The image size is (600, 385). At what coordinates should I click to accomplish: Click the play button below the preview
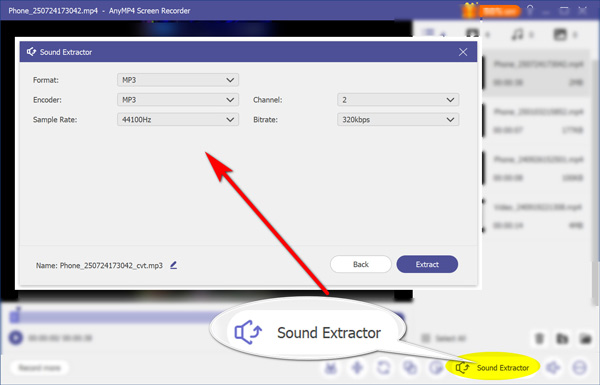click(16, 338)
